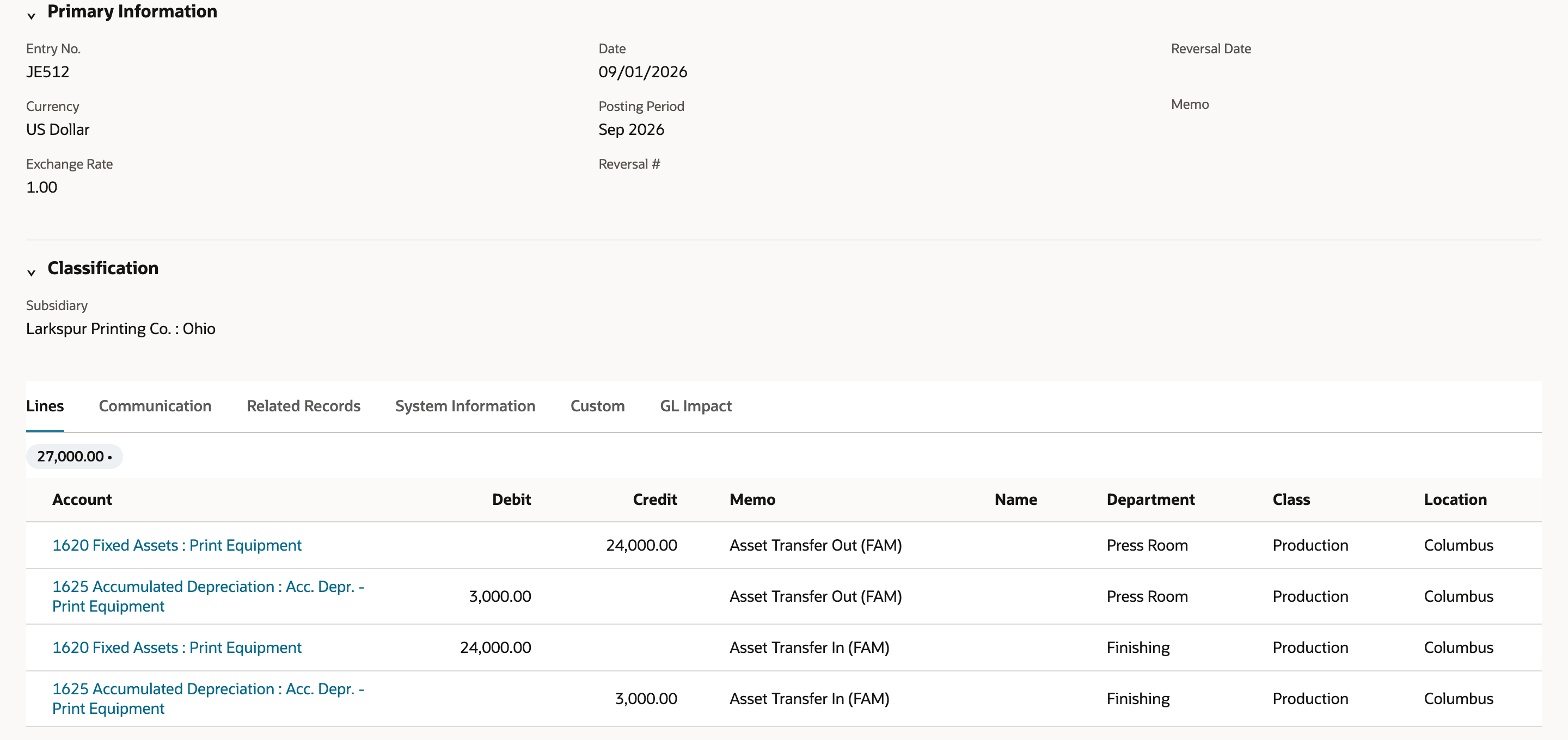Select subsidiary Larkspur Printing Co. : Ohio
This screenshot has width=1568, height=740.
tap(120, 329)
